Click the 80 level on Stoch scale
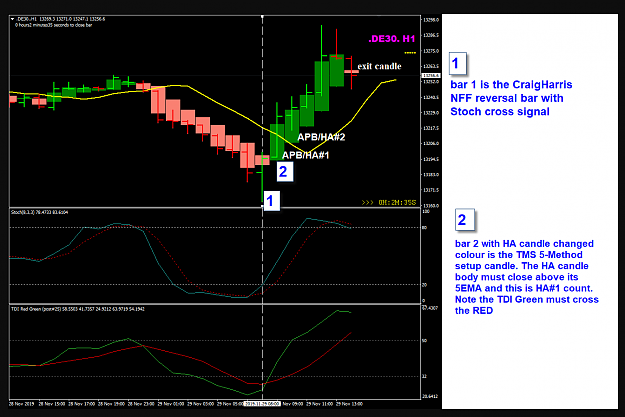 (x=425, y=228)
